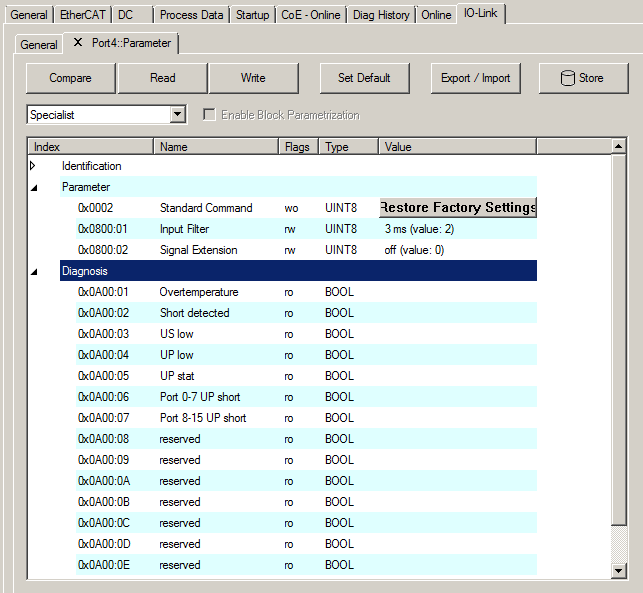Click index 0x0A00:09 reserved row
643x593 pixels.
(307, 460)
